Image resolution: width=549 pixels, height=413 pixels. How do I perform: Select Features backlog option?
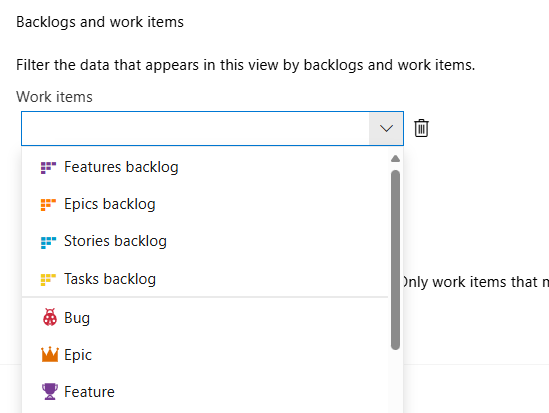pos(205,167)
